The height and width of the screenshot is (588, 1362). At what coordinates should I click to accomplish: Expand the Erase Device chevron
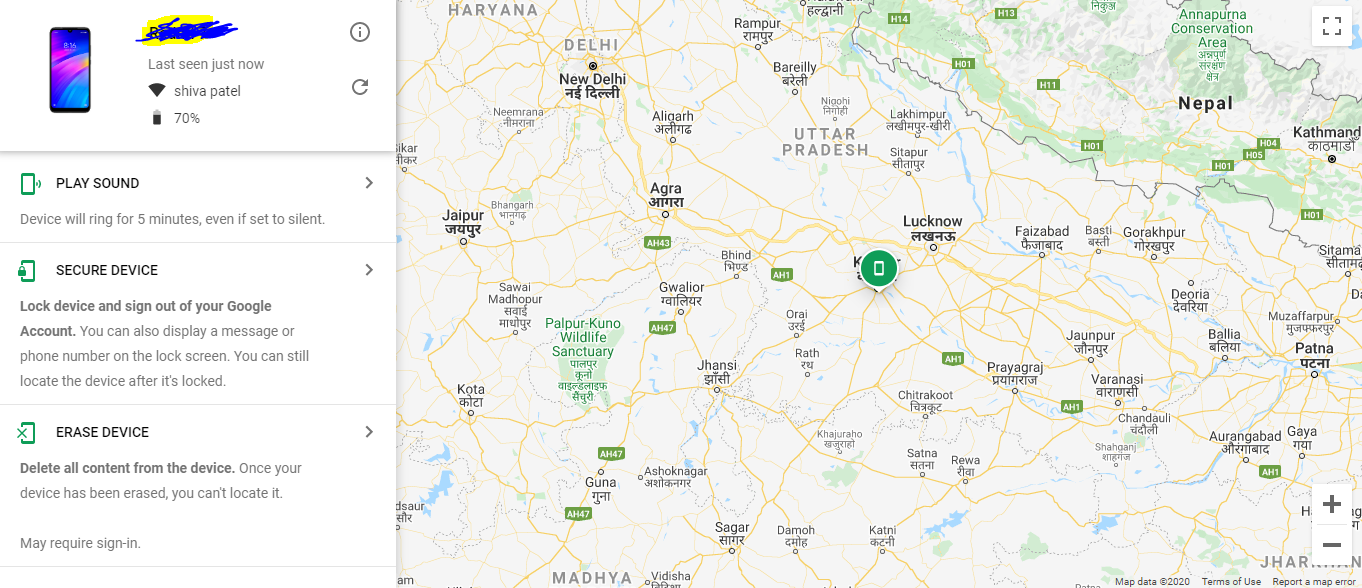tap(369, 432)
